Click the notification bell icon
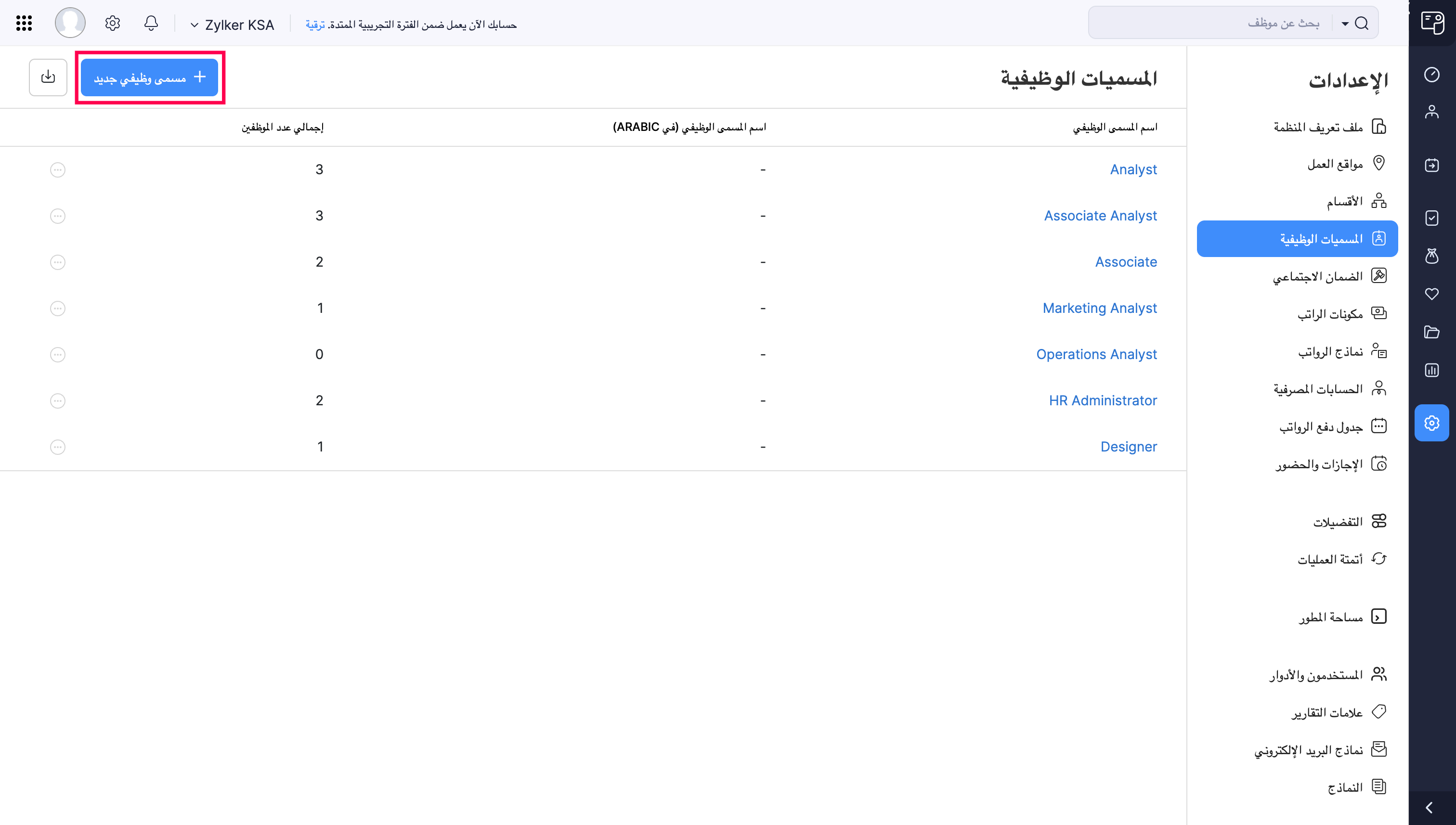The image size is (1456, 825). [x=151, y=23]
